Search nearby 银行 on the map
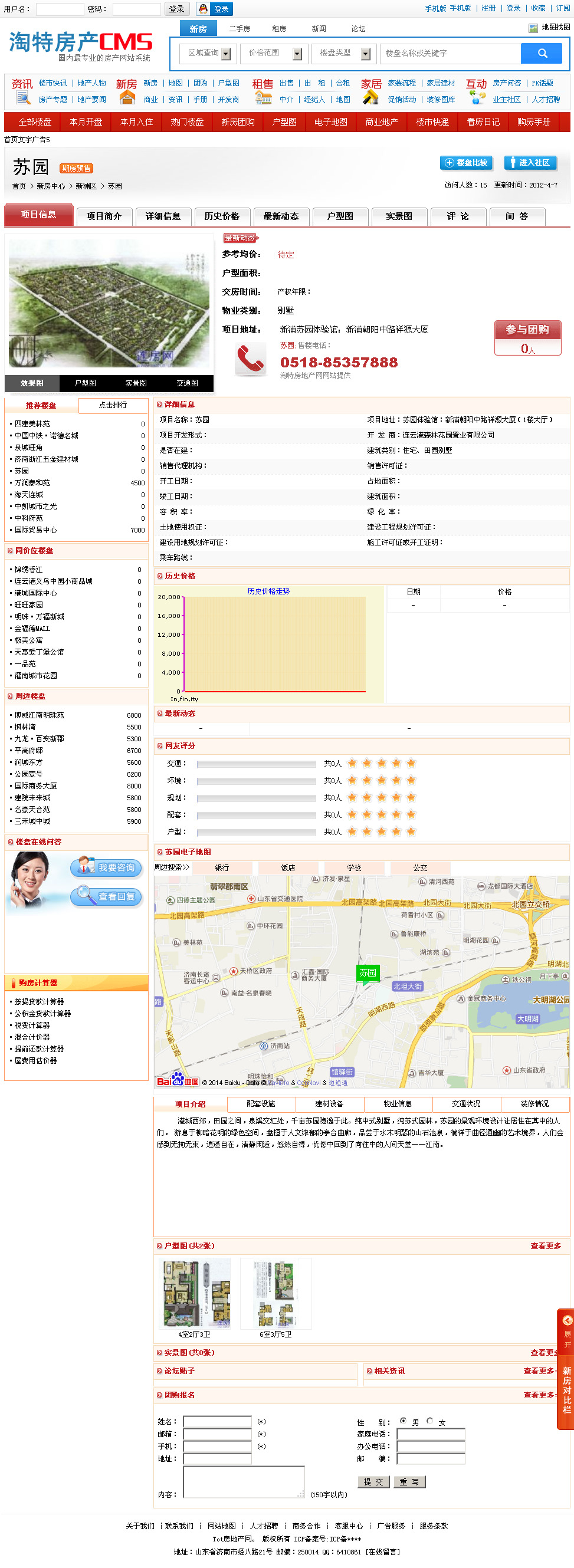The height and width of the screenshot is (1568, 574). coord(222,867)
